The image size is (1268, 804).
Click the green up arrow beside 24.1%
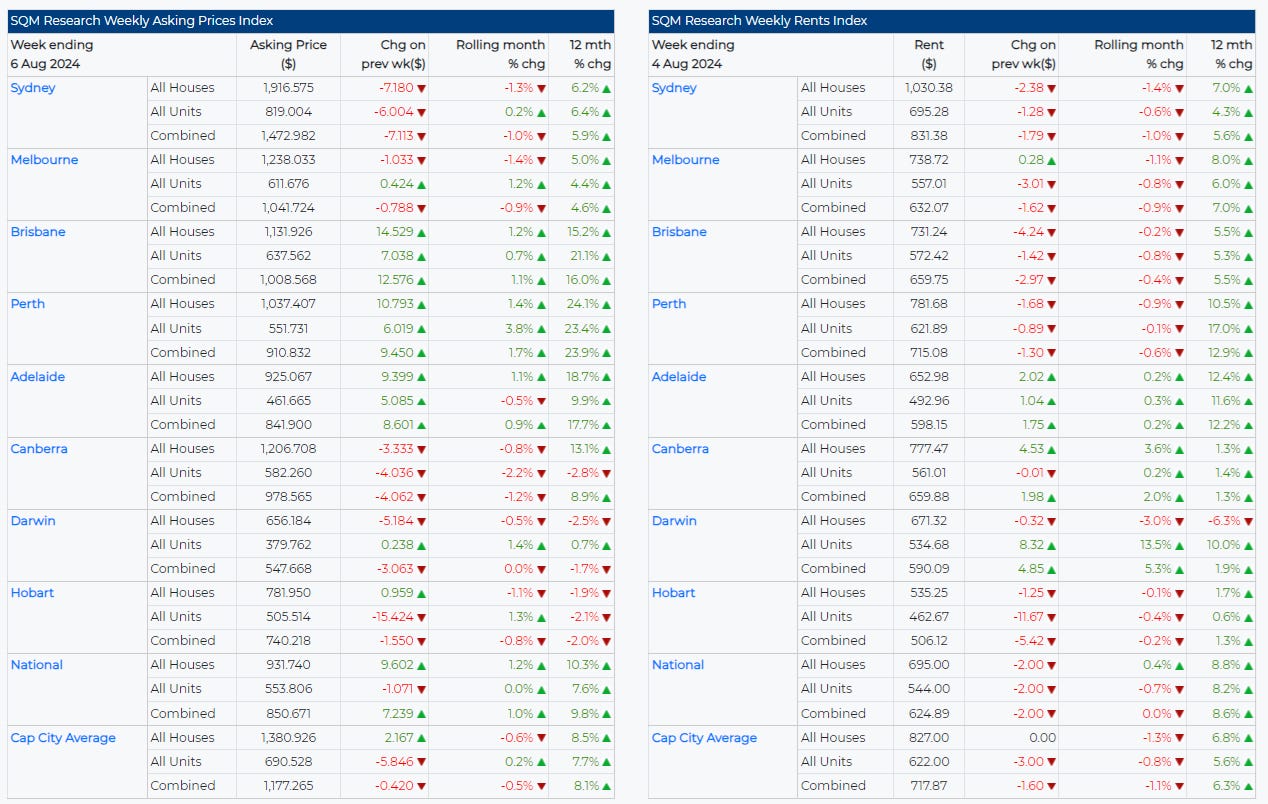point(607,304)
